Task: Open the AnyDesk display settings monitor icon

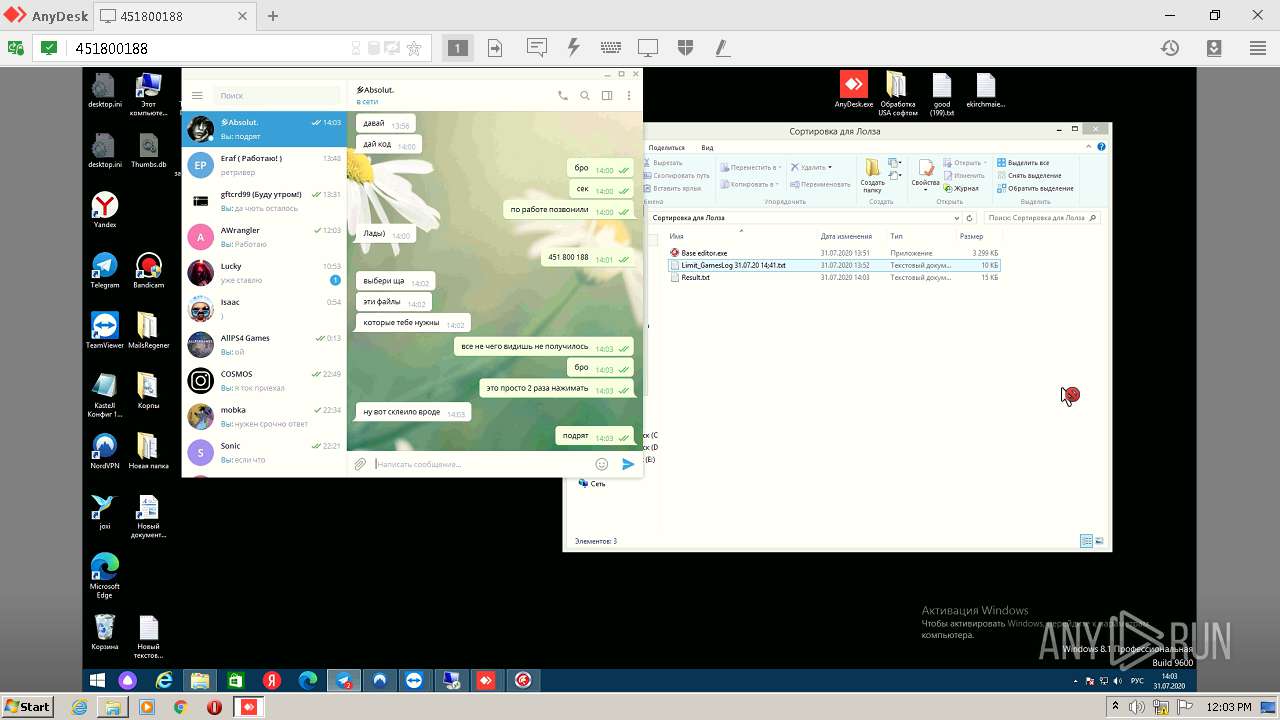Action: 648,48
